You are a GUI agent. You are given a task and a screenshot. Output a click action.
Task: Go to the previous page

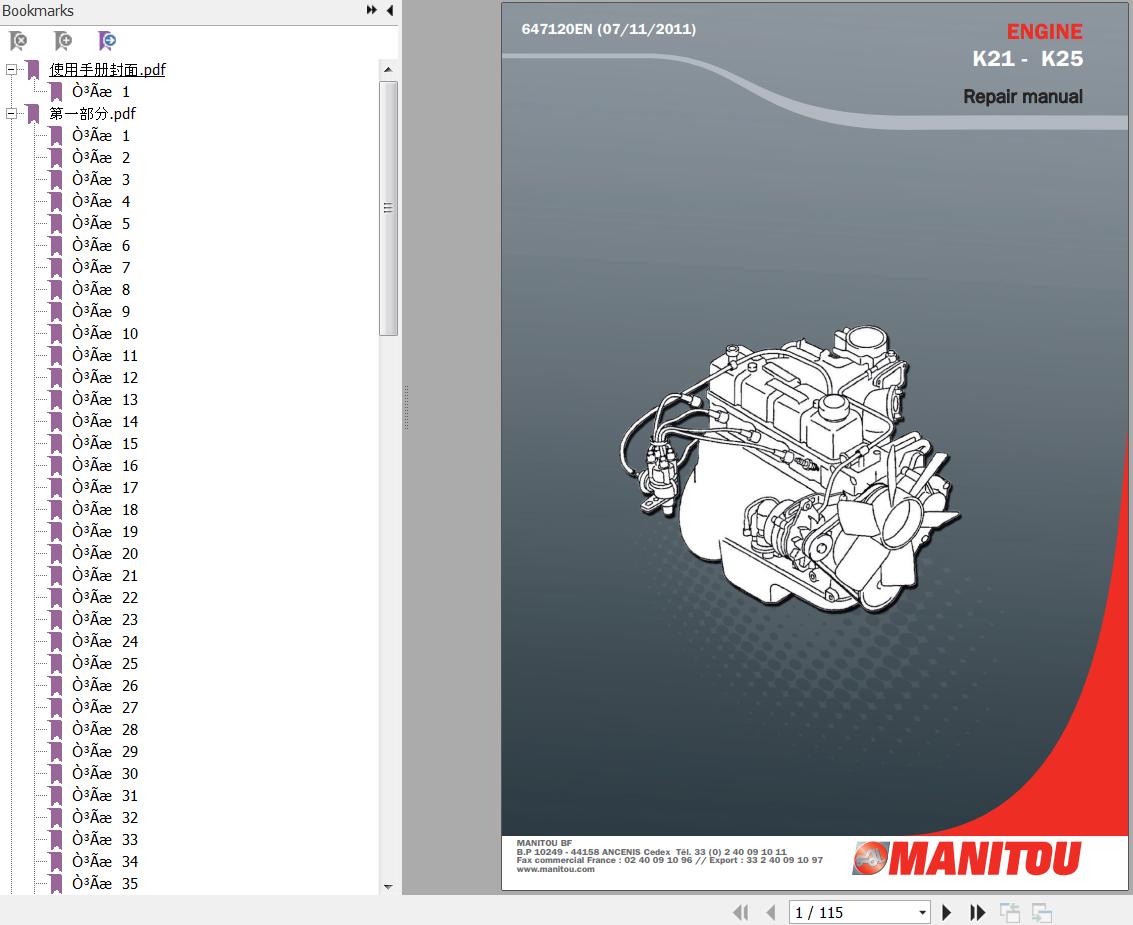click(771, 913)
